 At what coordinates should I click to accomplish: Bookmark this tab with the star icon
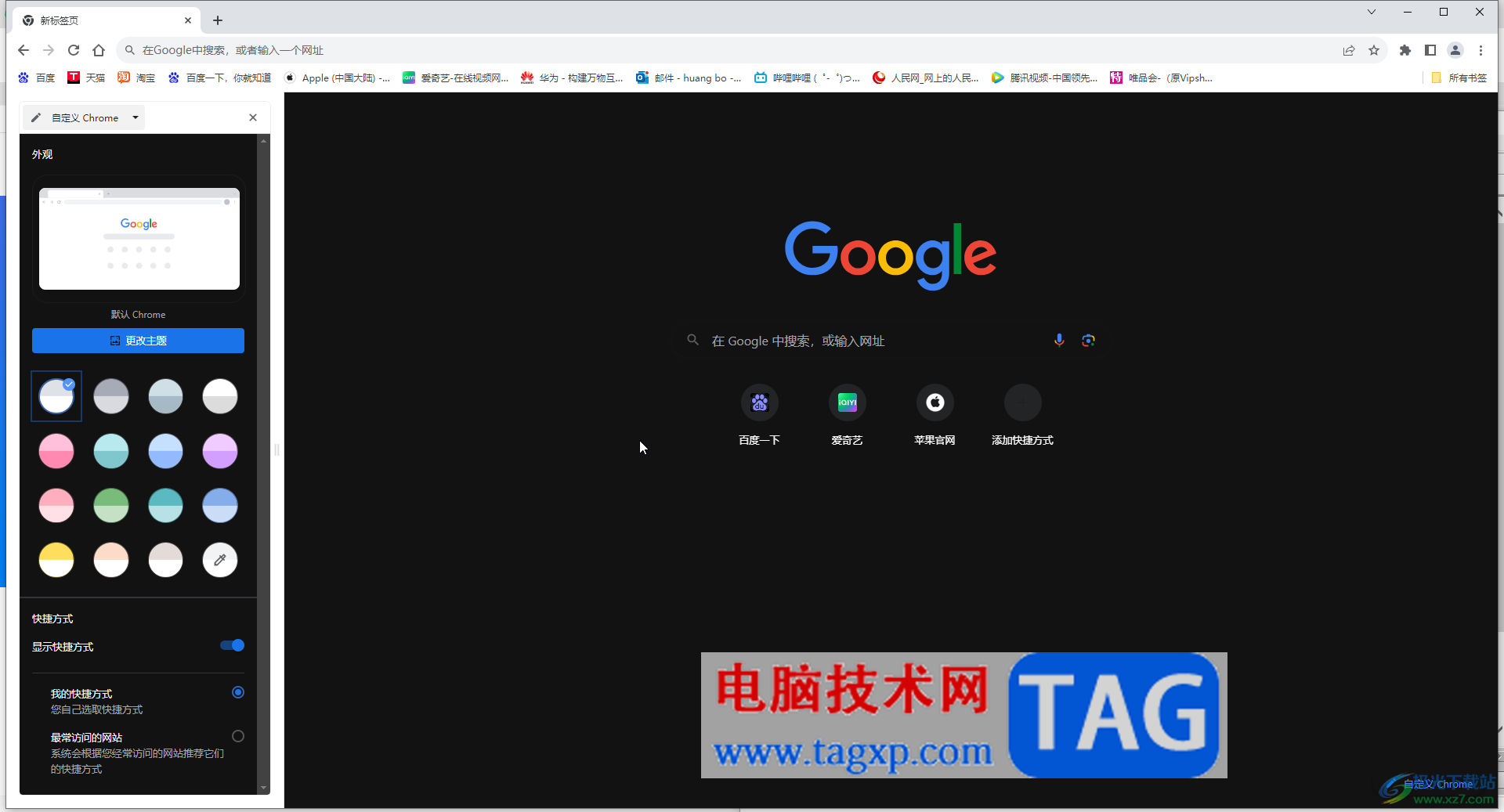click(1374, 50)
